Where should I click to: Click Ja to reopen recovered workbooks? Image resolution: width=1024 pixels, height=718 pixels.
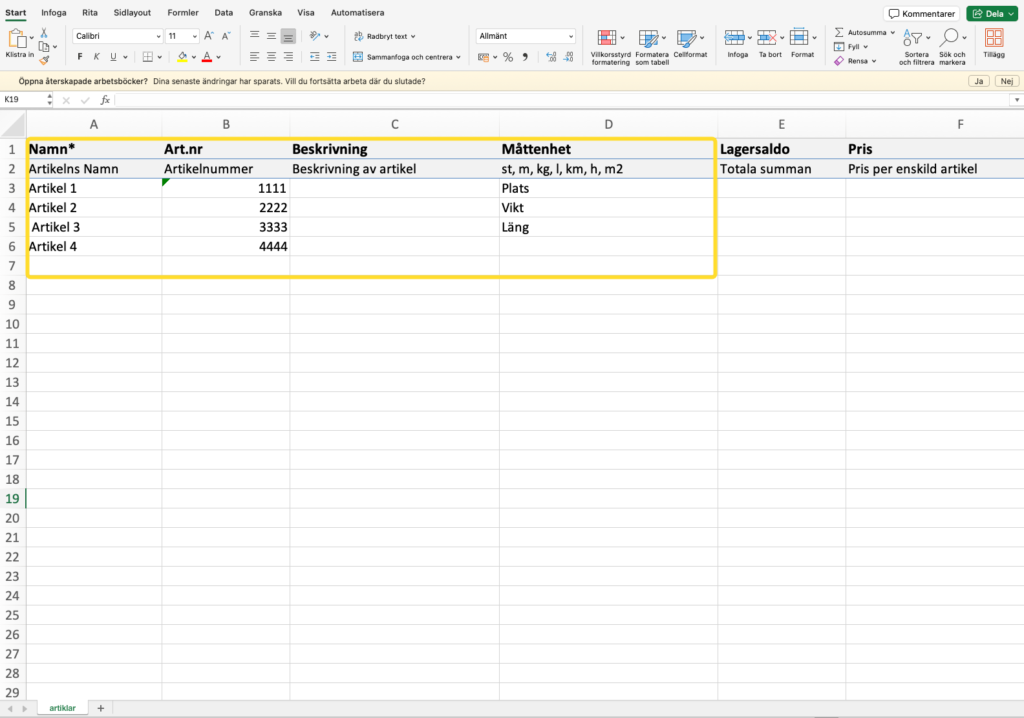(x=980, y=81)
